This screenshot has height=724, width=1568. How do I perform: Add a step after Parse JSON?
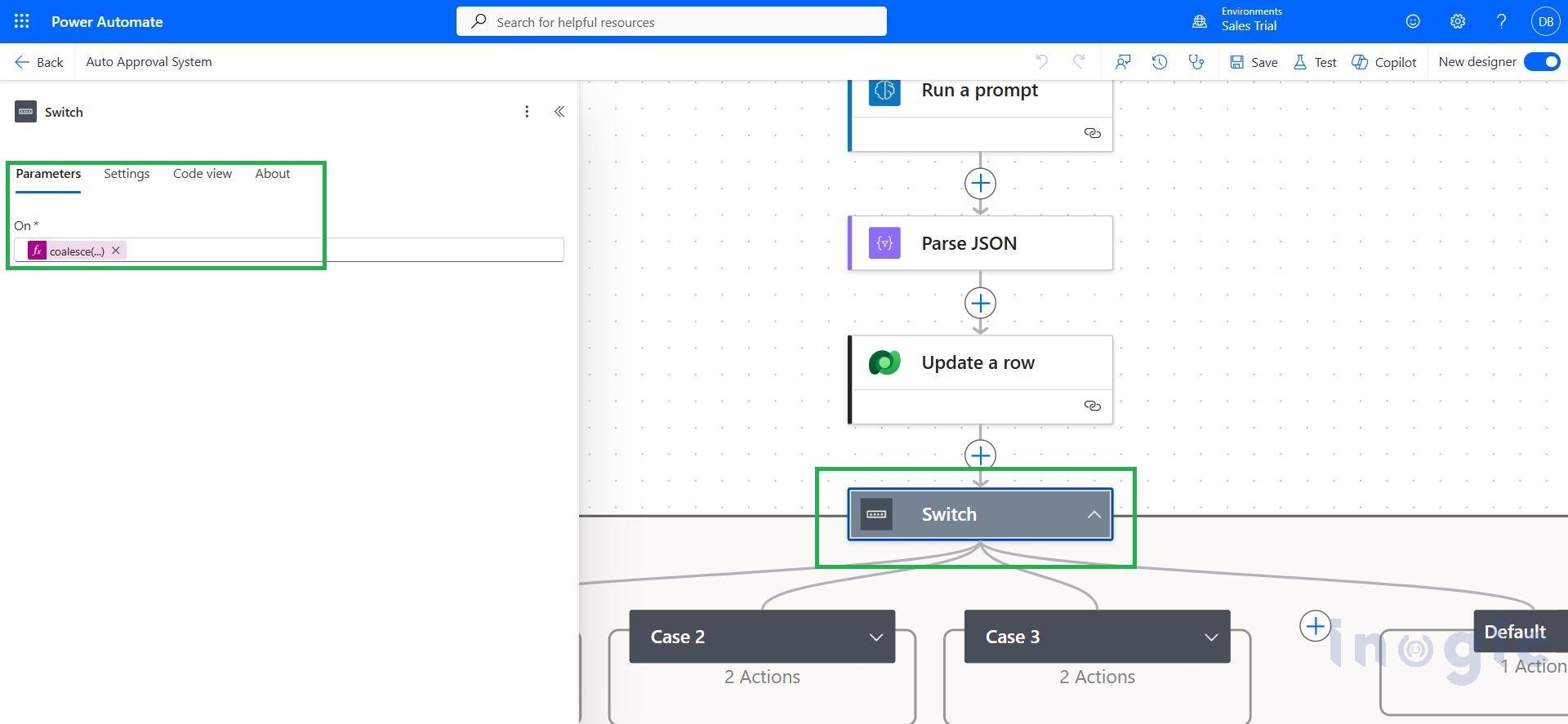[x=980, y=304]
